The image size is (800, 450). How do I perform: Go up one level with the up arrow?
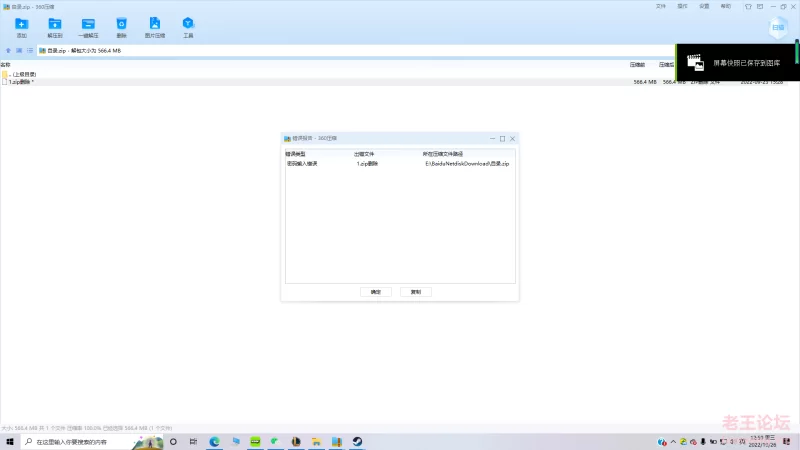(8, 51)
